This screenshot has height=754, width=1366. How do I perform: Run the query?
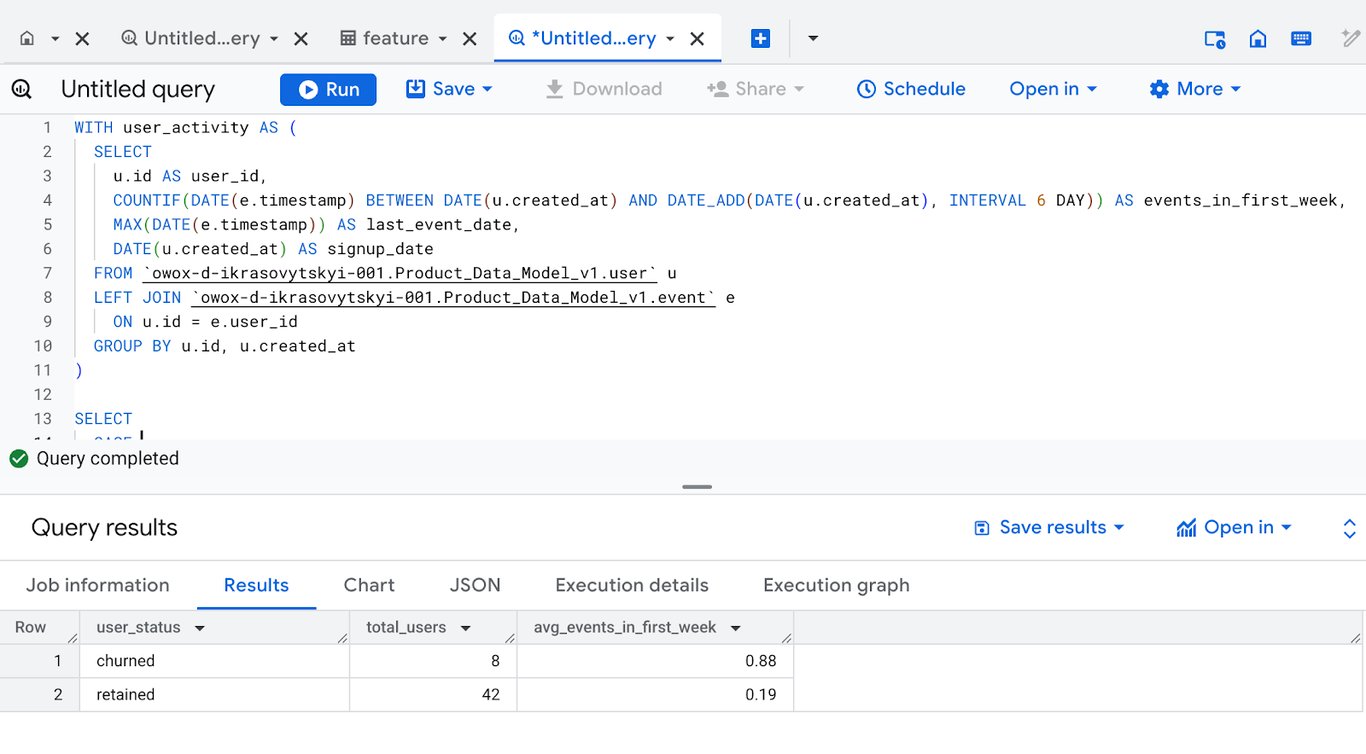click(x=328, y=89)
